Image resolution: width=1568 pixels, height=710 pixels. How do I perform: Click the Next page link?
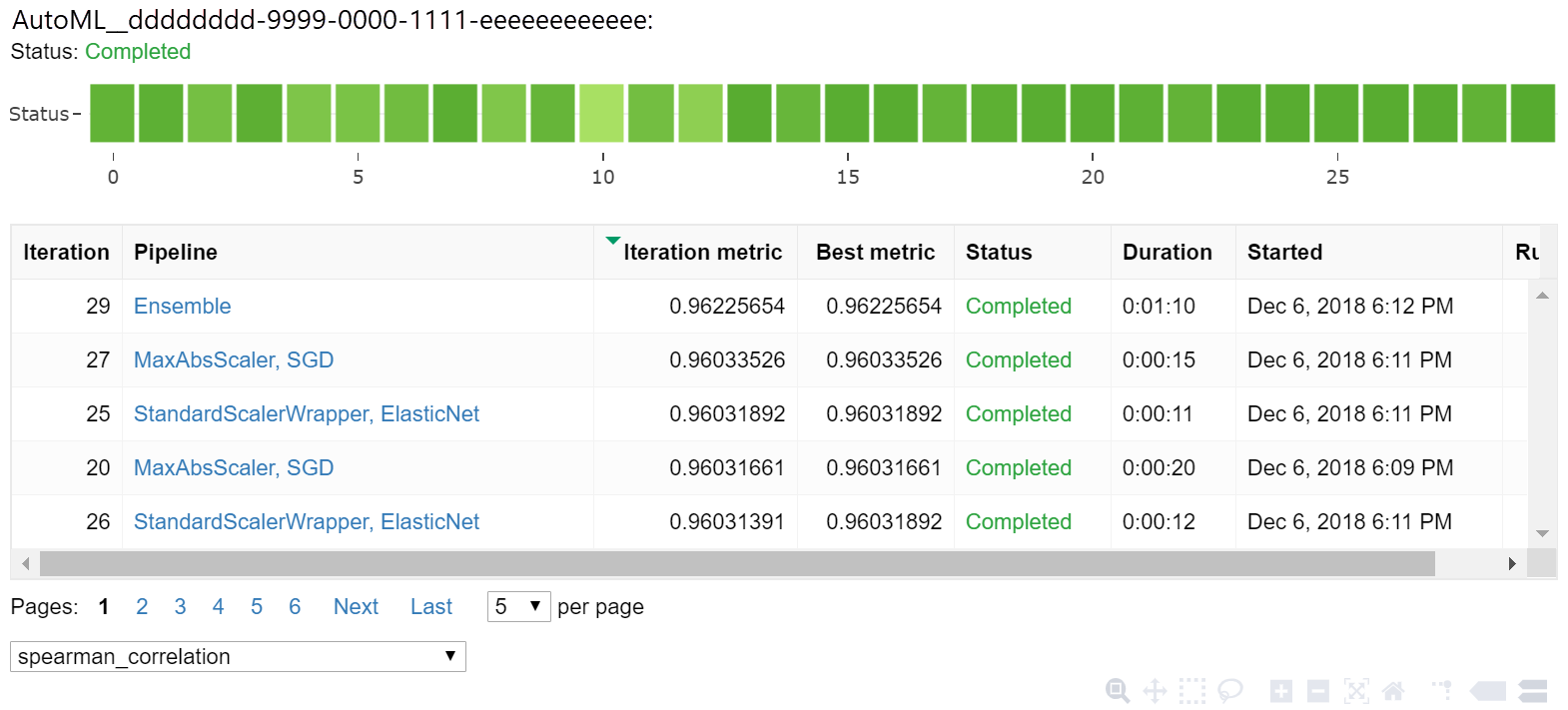pos(356,606)
